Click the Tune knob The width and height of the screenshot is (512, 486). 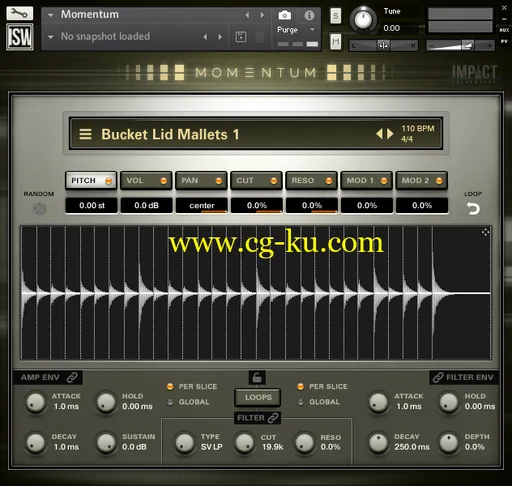tap(363, 19)
